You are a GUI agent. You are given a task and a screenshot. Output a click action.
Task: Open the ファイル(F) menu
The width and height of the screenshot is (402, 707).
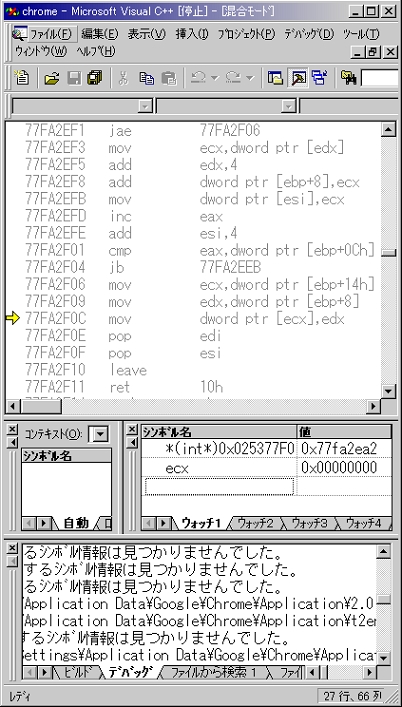[x=50, y=34]
